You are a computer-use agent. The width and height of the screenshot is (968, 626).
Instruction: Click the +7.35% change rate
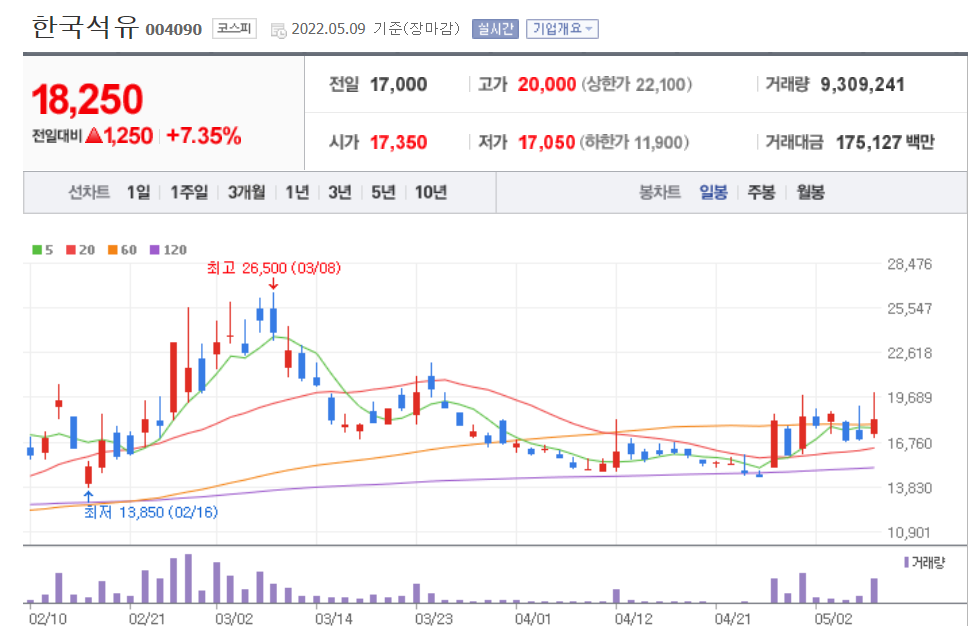204,136
